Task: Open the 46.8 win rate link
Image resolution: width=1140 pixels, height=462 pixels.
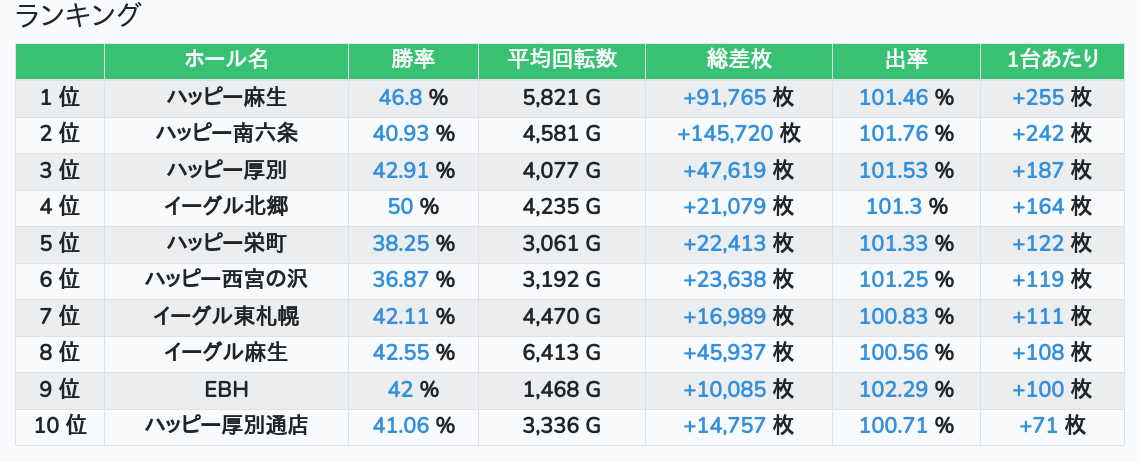Action: pyautogui.click(x=401, y=97)
